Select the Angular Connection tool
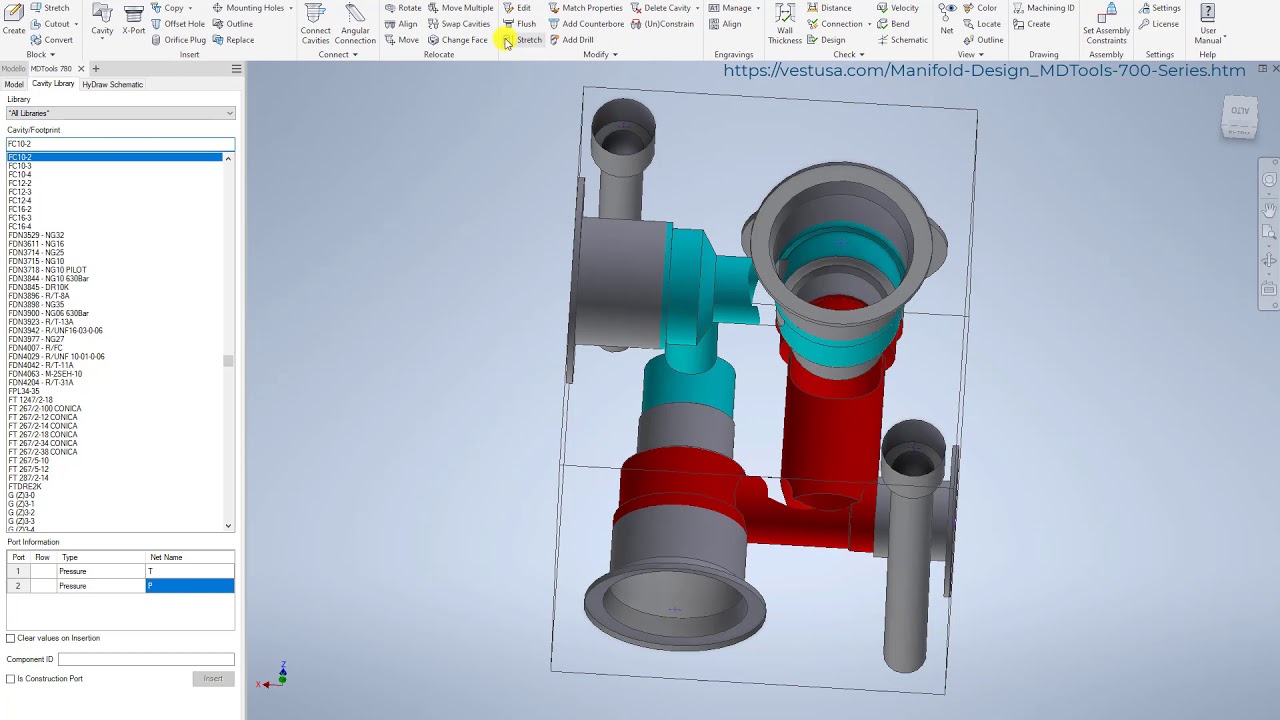This screenshot has height=720, width=1280. pos(355,24)
